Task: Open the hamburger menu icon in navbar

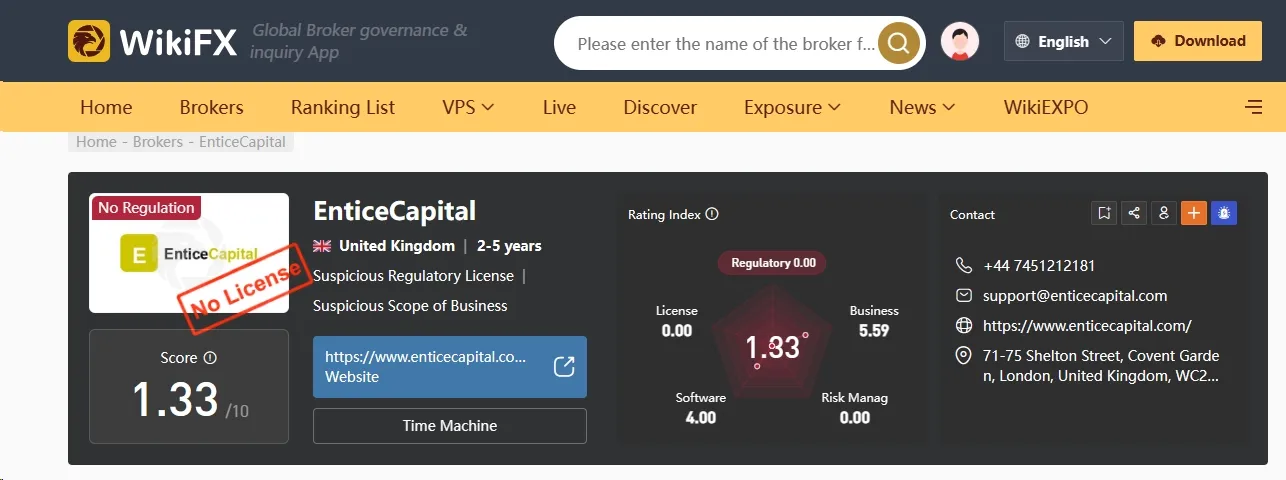Action: 1253,107
